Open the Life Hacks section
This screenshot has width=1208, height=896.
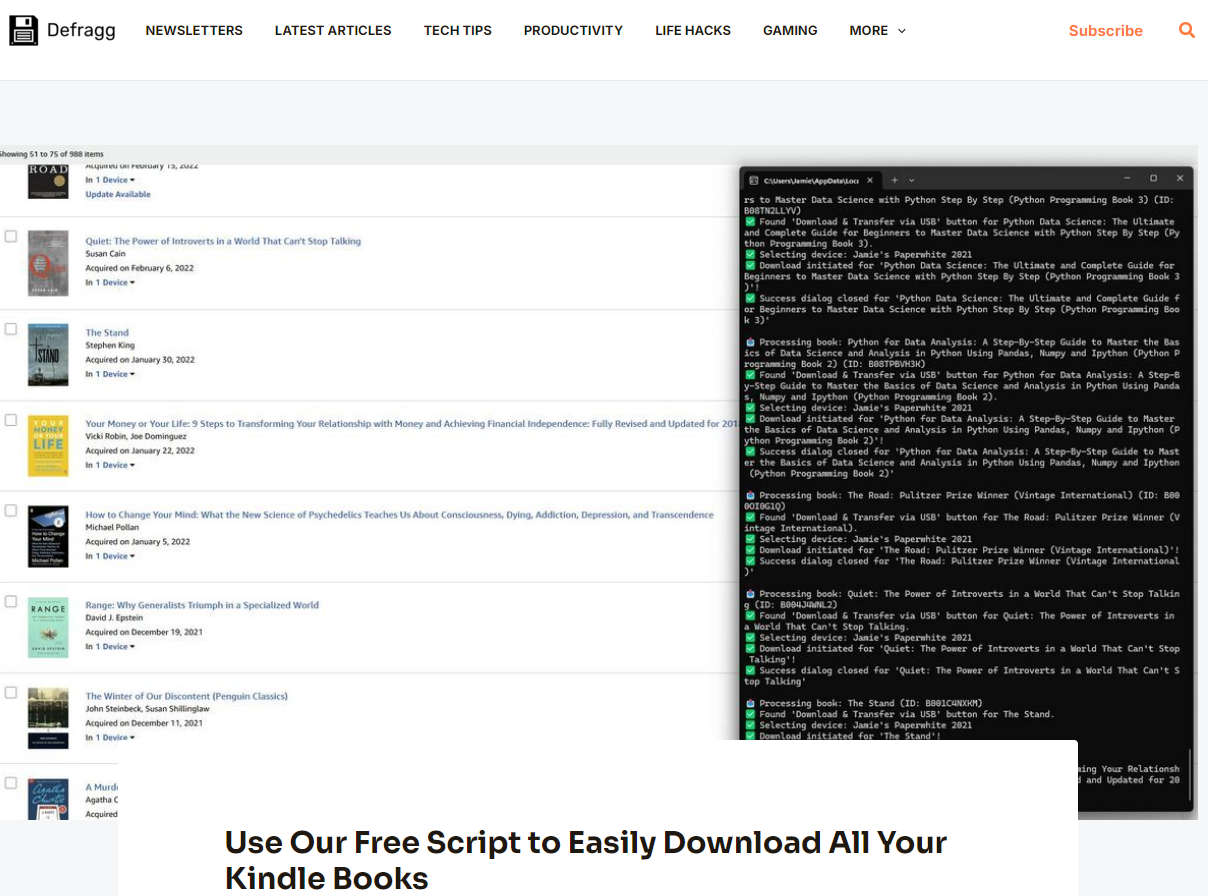[693, 30]
